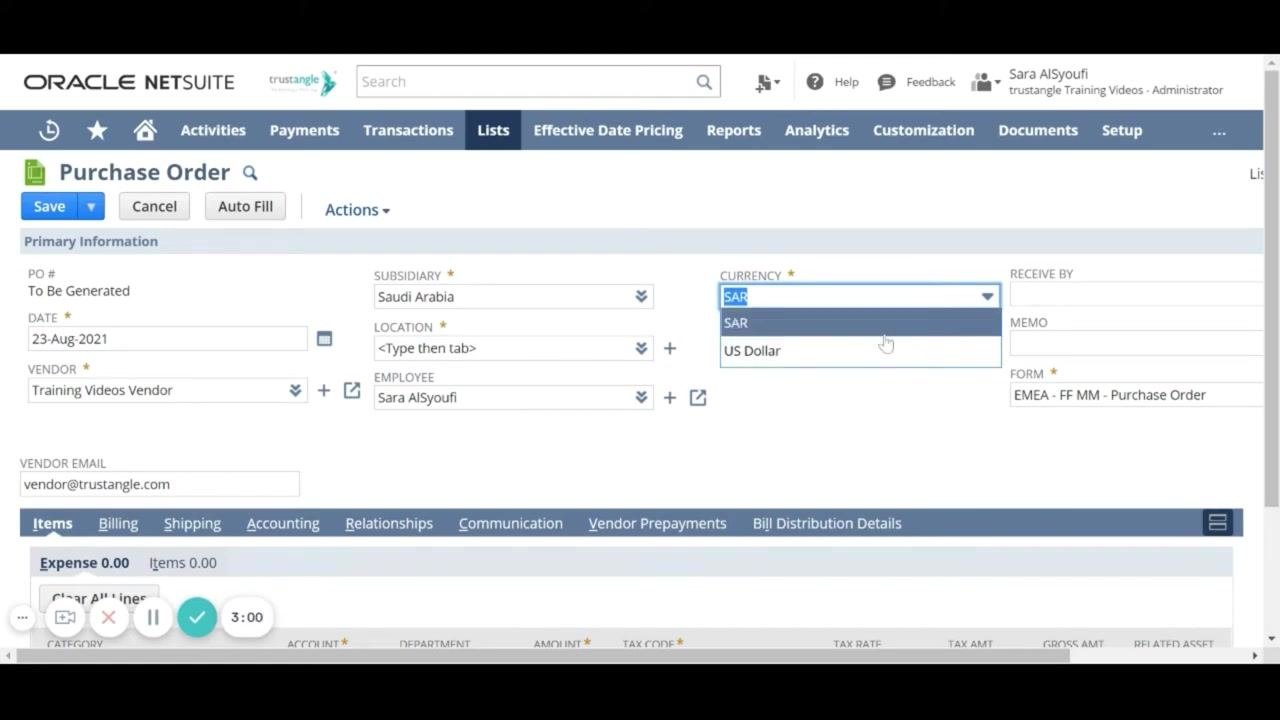Show more menus with ellipsis
This screenshot has width=1280, height=720.
1219,131
